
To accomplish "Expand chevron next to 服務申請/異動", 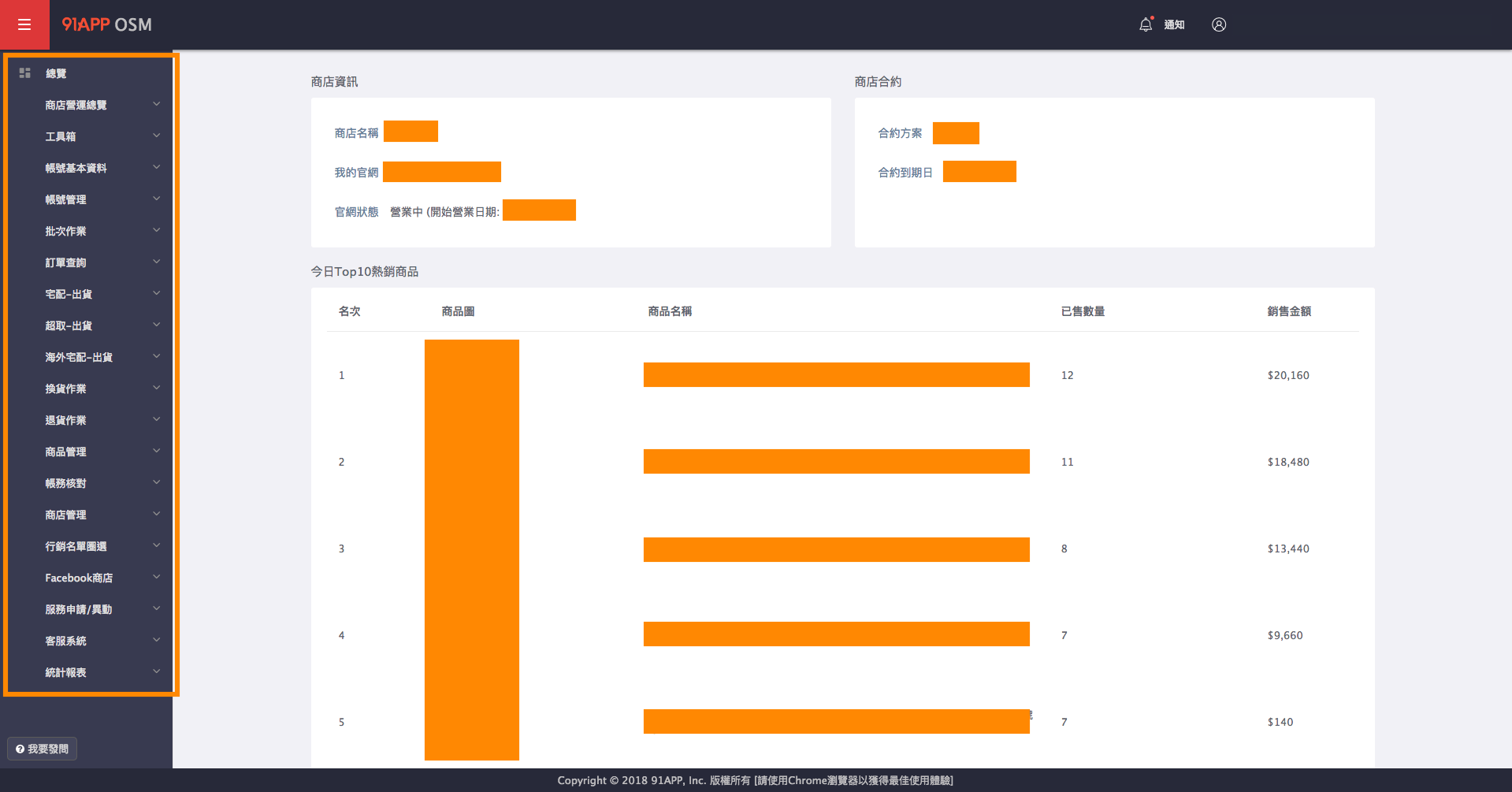I will coord(156,608).
